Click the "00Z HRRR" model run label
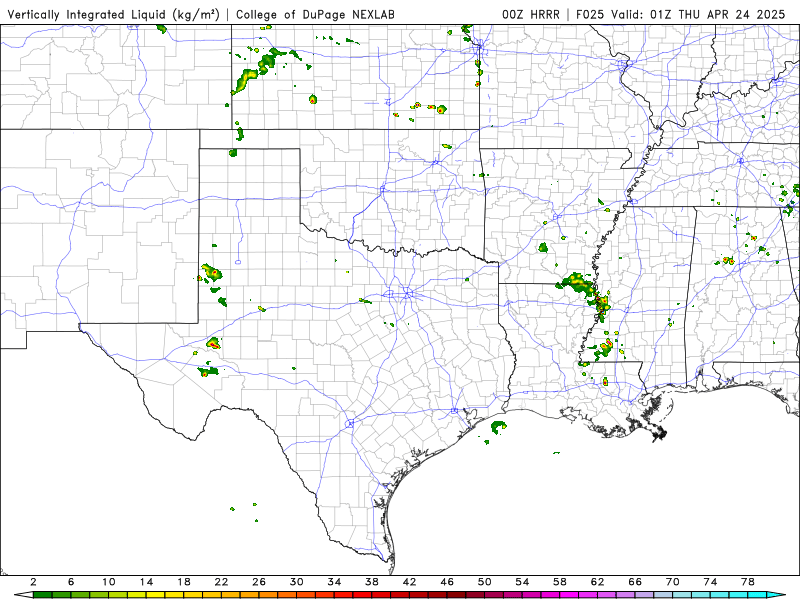This screenshot has height=600, width=800. tap(531, 14)
